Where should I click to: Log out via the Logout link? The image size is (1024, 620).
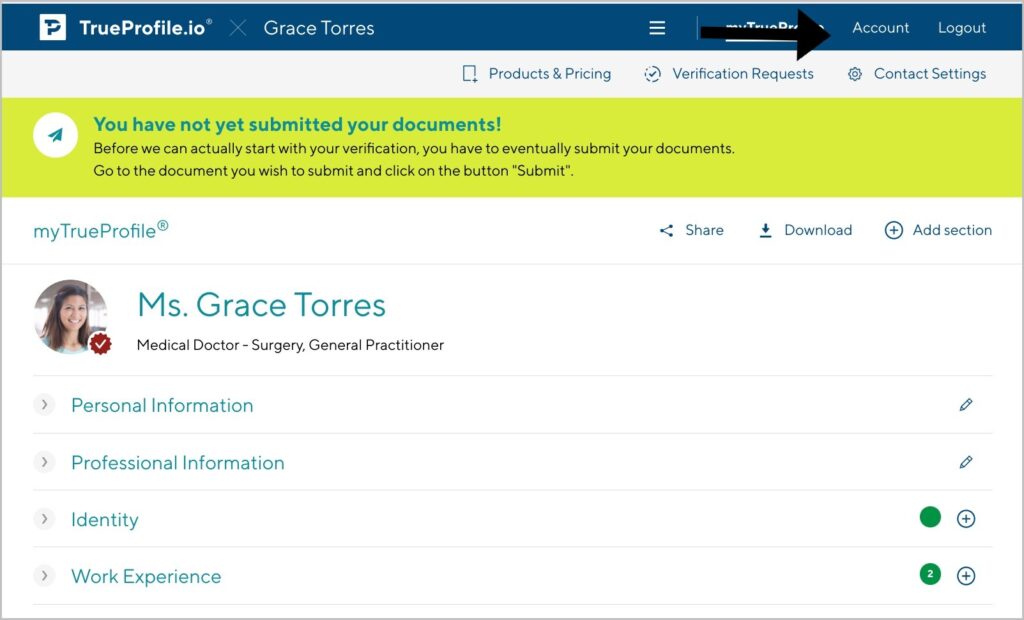[962, 27]
